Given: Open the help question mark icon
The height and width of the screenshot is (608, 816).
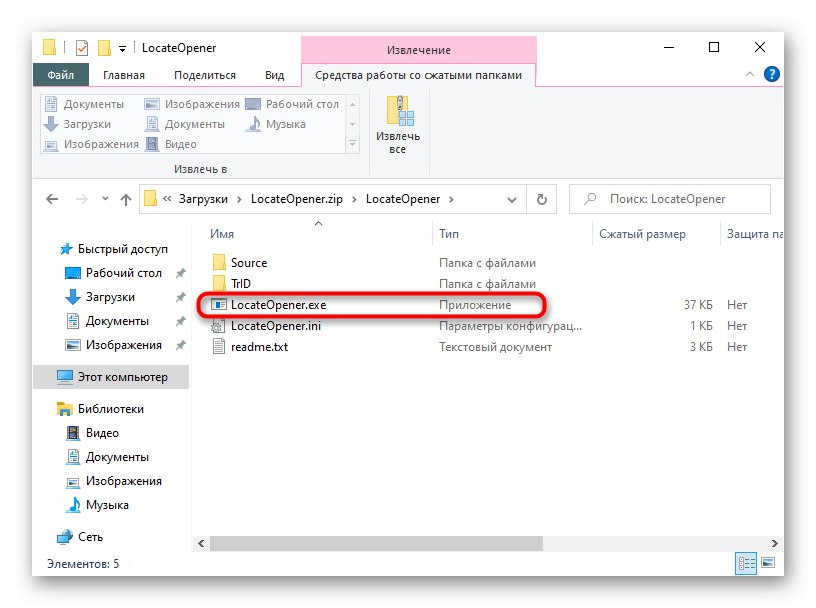Looking at the screenshot, I should pyautogui.click(x=771, y=74).
